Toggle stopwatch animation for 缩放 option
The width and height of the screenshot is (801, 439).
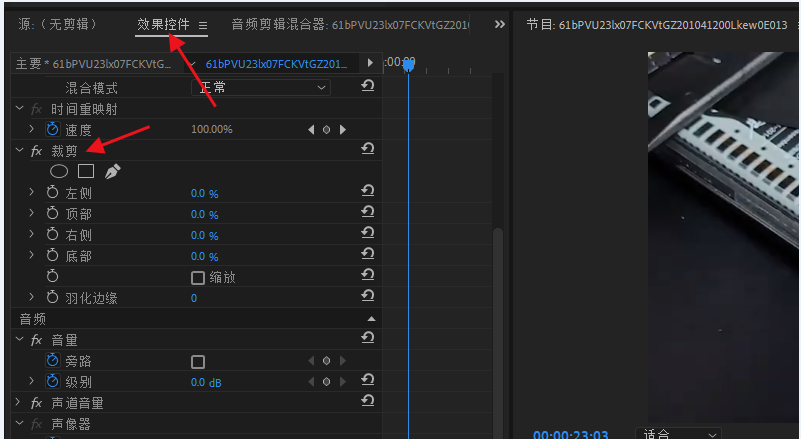[53, 276]
